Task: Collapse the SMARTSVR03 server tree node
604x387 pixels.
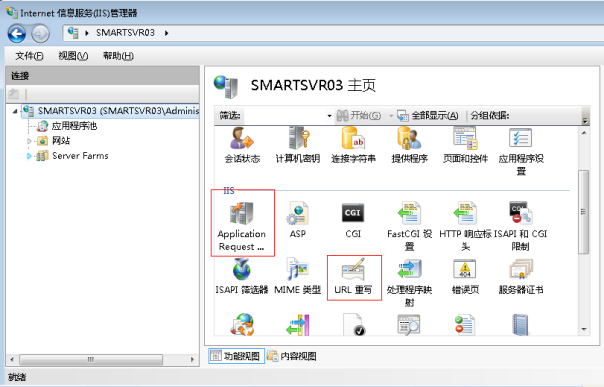Action: pos(15,111)
